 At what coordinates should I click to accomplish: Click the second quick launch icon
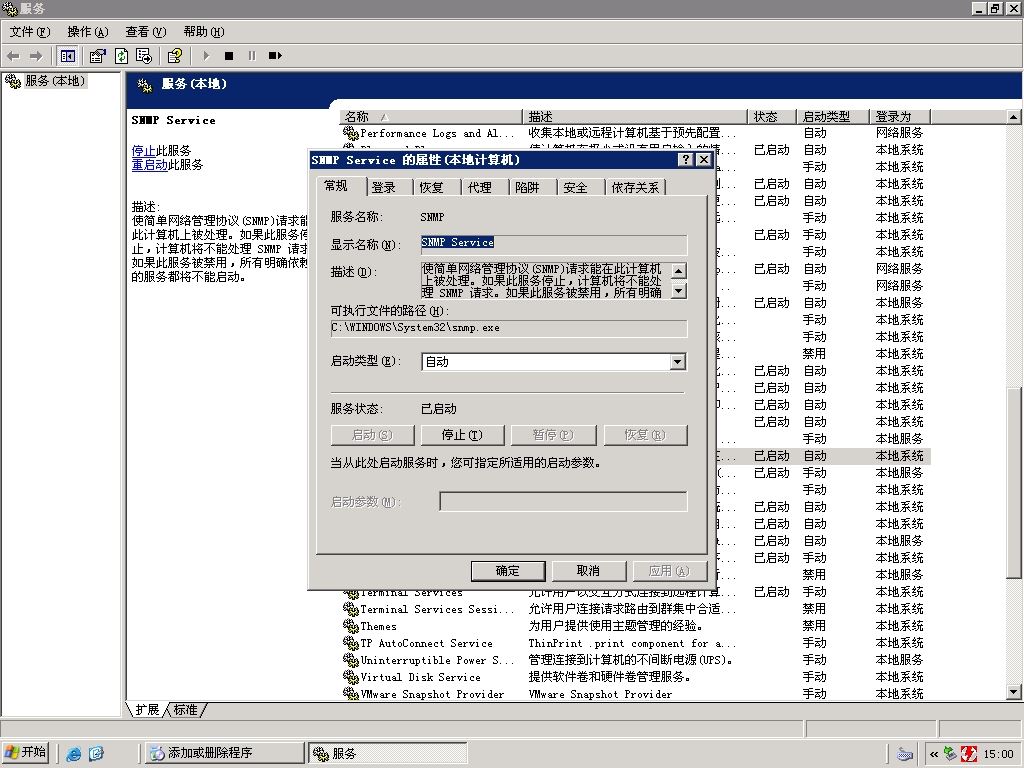96,754
